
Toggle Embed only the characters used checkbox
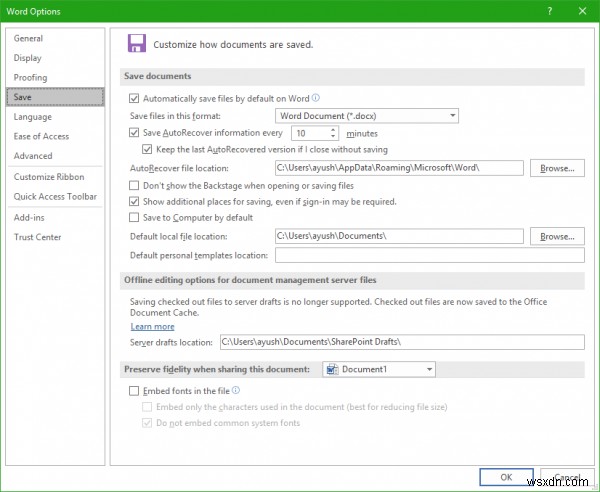point(147,407)
